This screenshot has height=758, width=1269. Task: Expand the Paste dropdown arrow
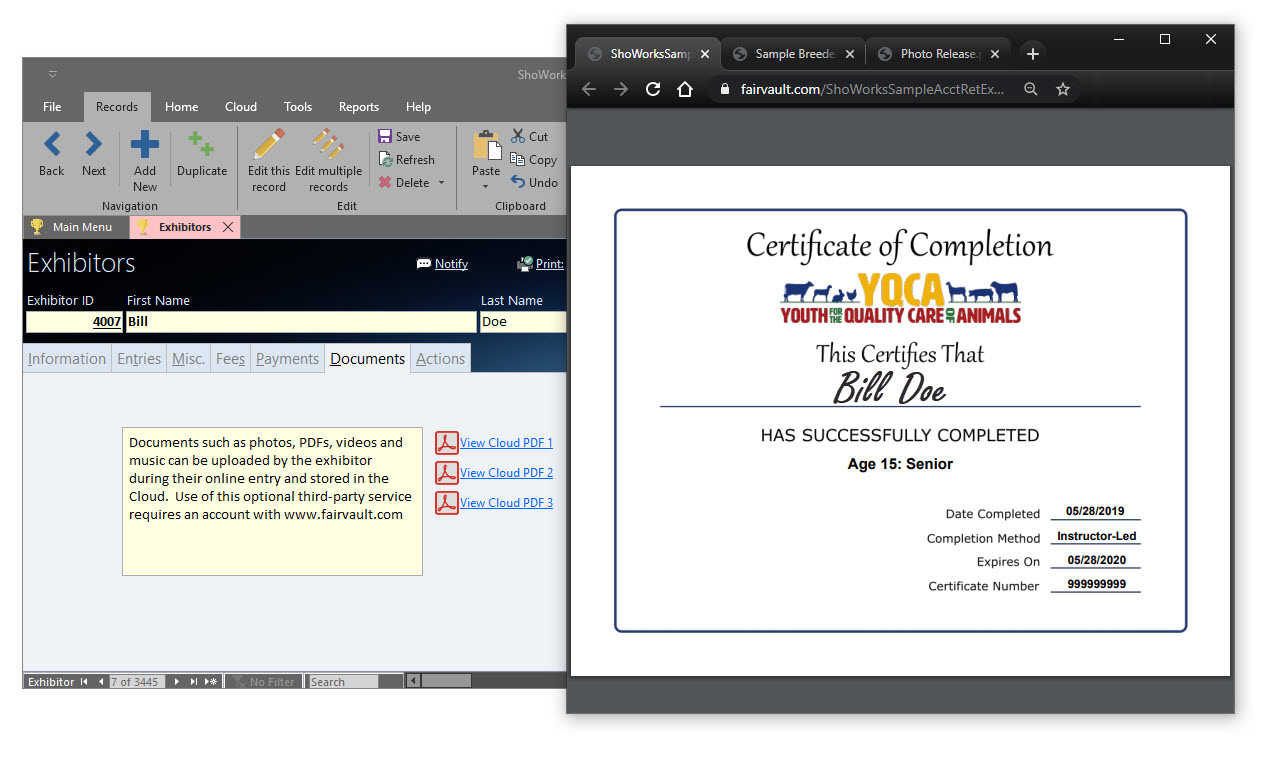coord(486,186)
